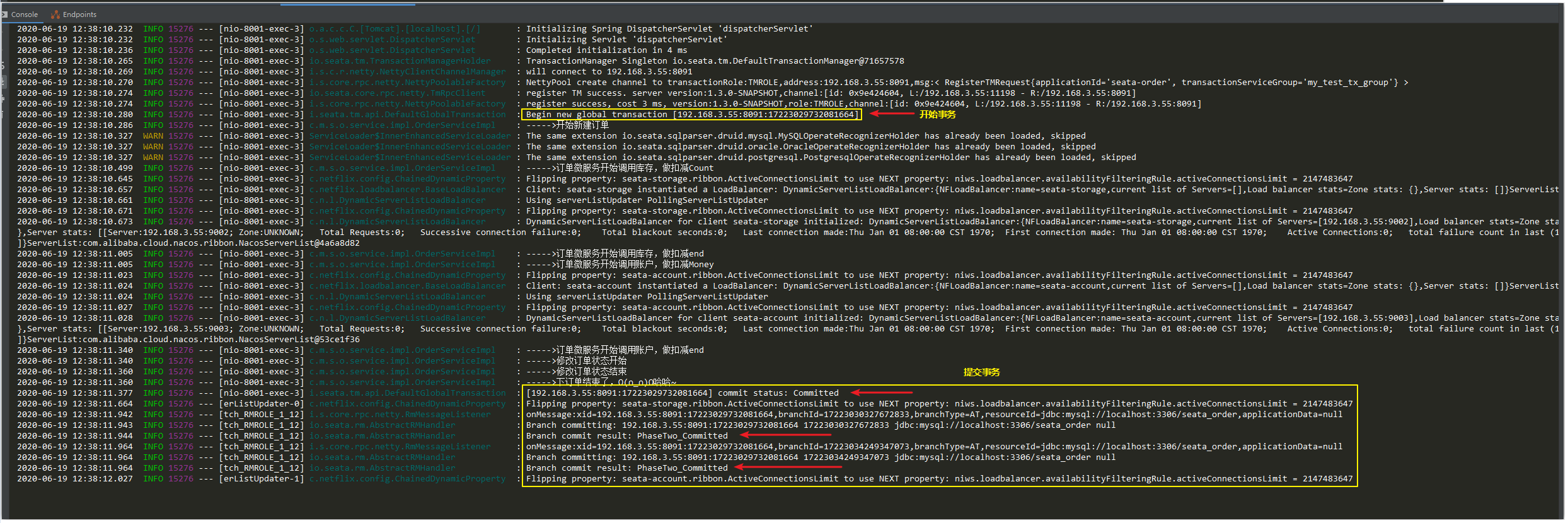Image resolution: width=1568 pixels, height=523 pixels.
Task: Click the NacosServerList@53ce1f36 line
Action: 188,340
